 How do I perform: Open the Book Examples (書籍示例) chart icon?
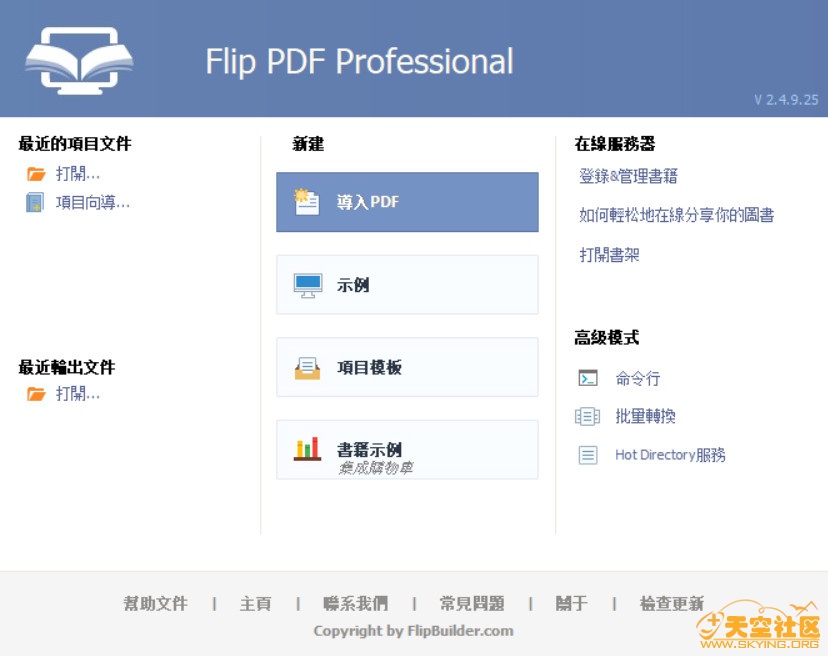(x=306, y=447)
